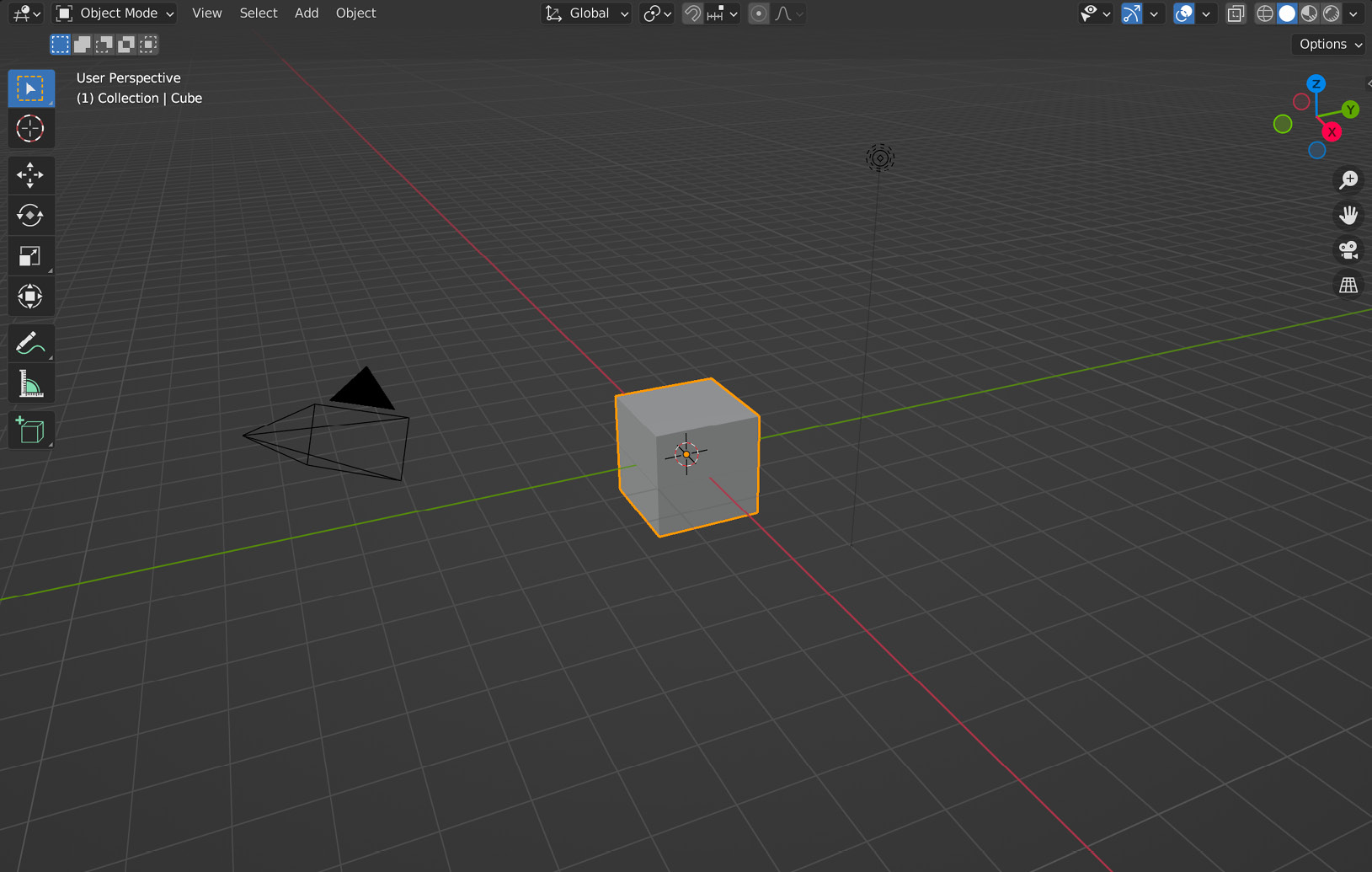Select the Transform tool
The width and height of the screenshot is (1372, 872).
31,296
